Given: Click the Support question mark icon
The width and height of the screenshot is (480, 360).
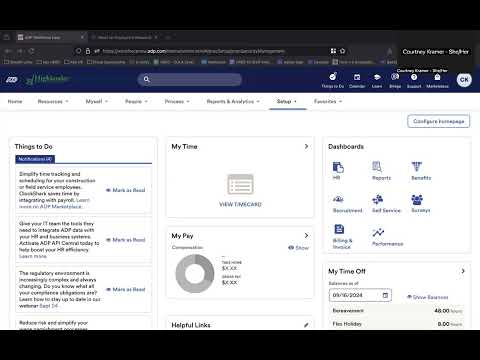Looking at the screenshot, I should 414,77.
